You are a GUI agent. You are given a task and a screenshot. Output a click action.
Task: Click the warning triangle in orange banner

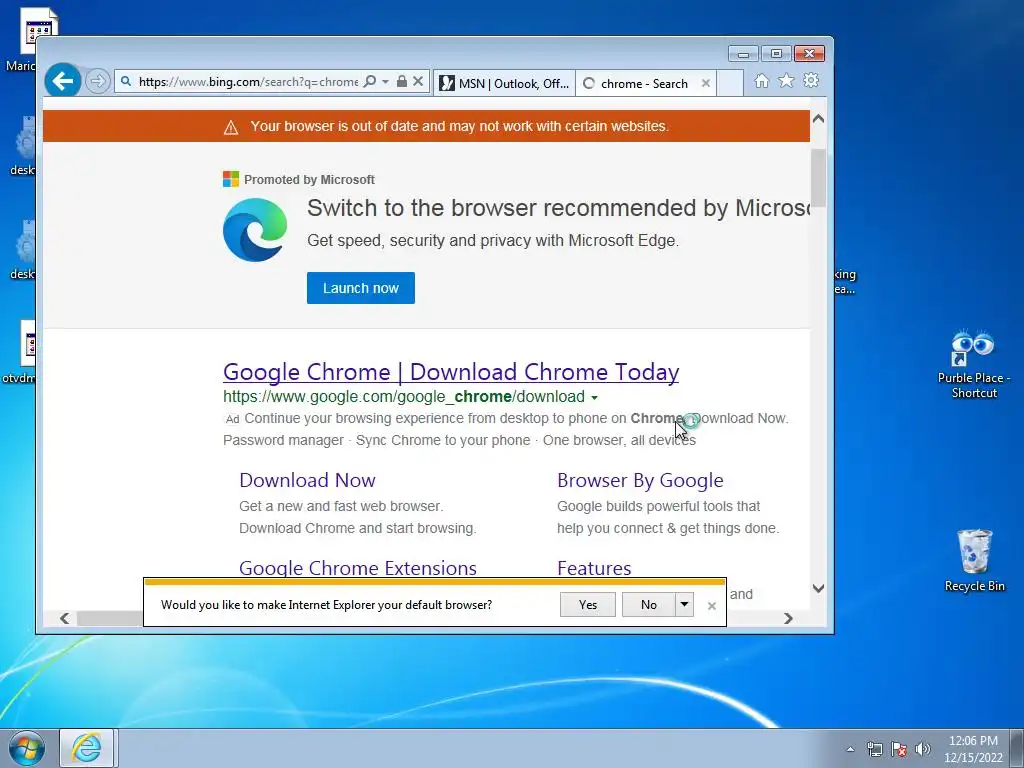click(x=231, y=127)
